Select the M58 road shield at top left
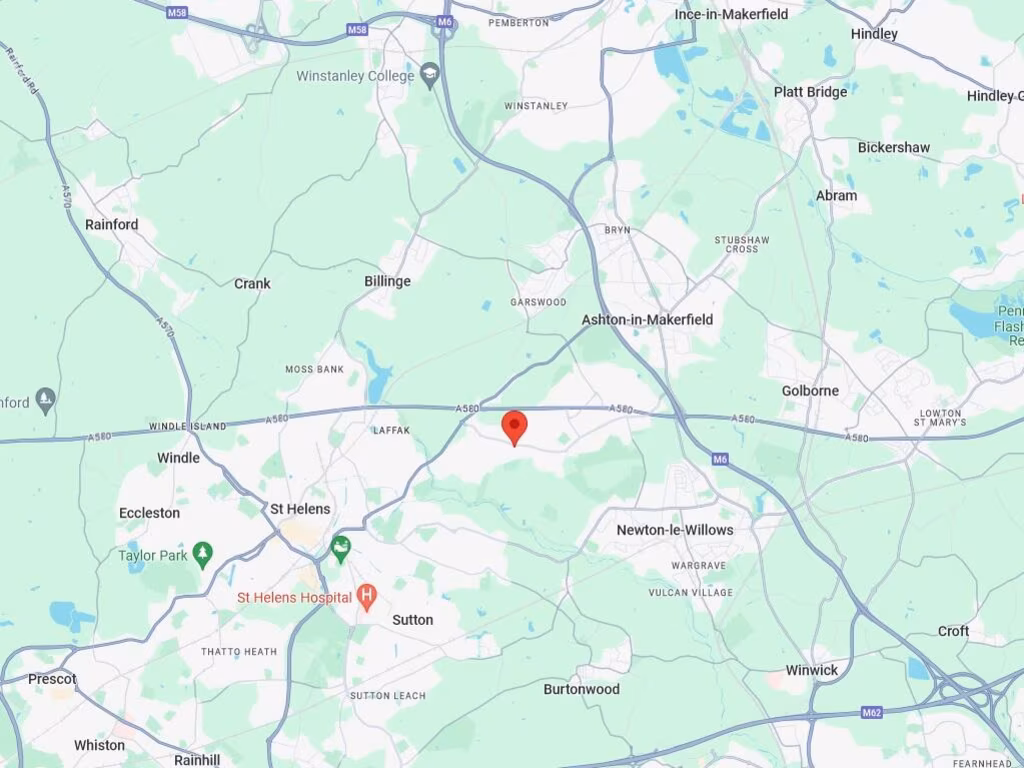The height and width of the screenshot is (768, 1024). [176, 12]
